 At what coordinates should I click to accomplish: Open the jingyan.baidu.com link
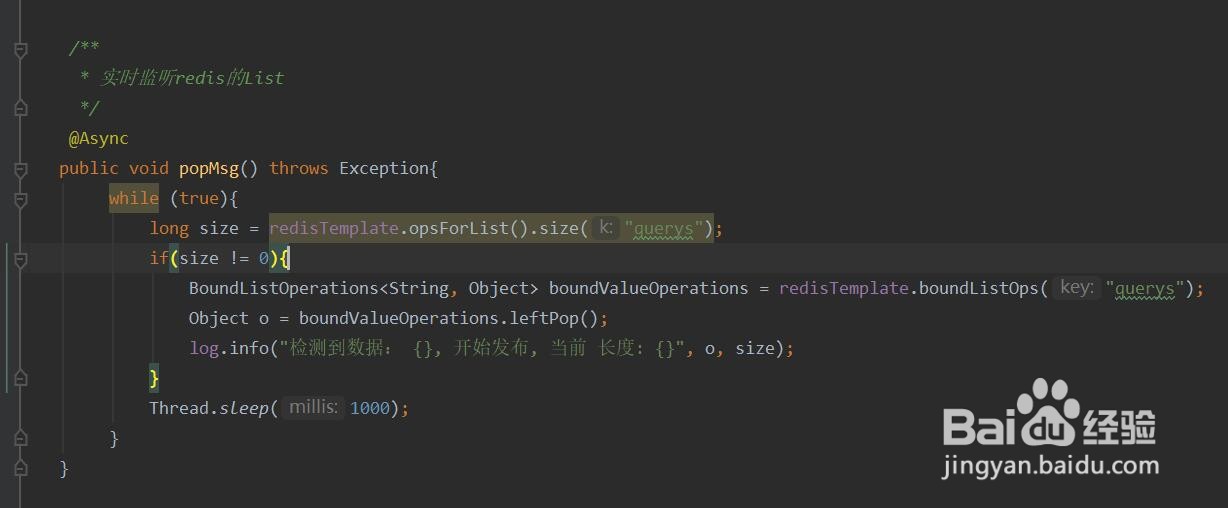(1051, 466)
